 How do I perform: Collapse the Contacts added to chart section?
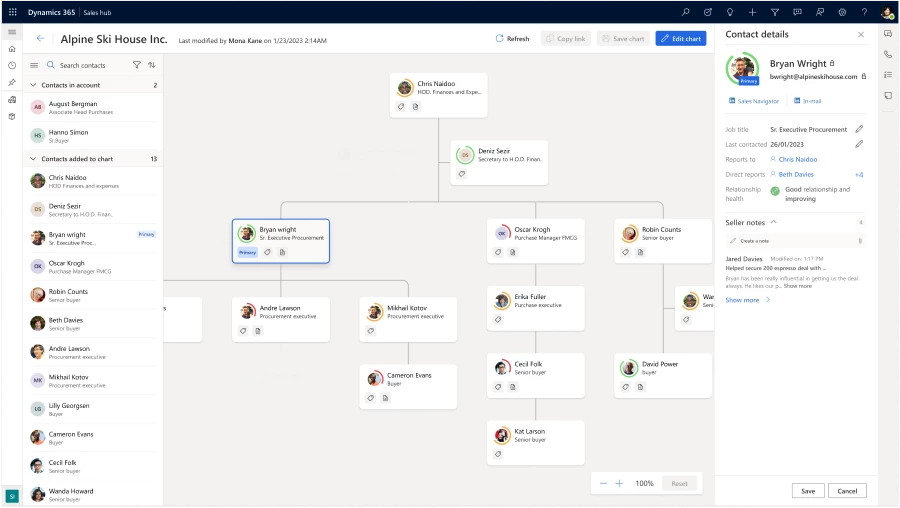[x=33, y=159]
